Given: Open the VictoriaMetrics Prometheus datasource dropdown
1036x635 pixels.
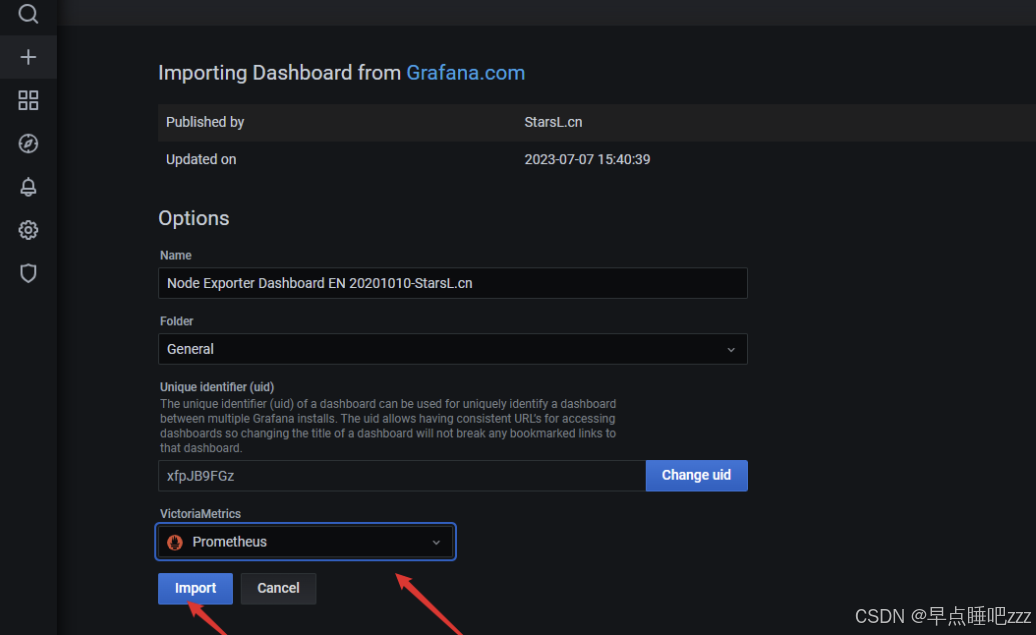Looking at the screenshot, I should point(305,542).
